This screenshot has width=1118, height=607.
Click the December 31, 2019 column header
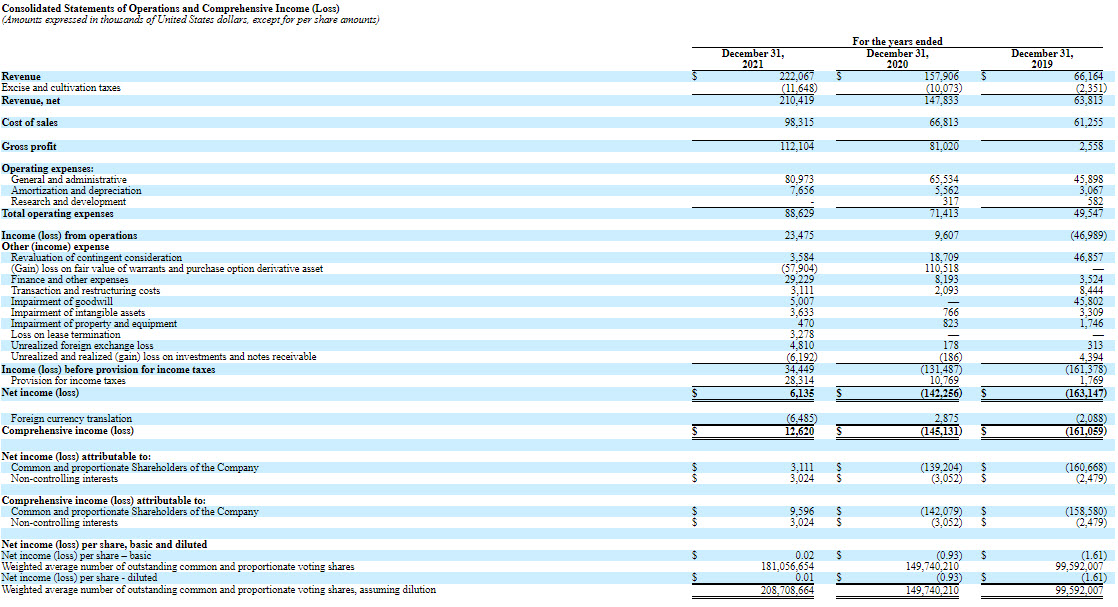coord(1042,58)
